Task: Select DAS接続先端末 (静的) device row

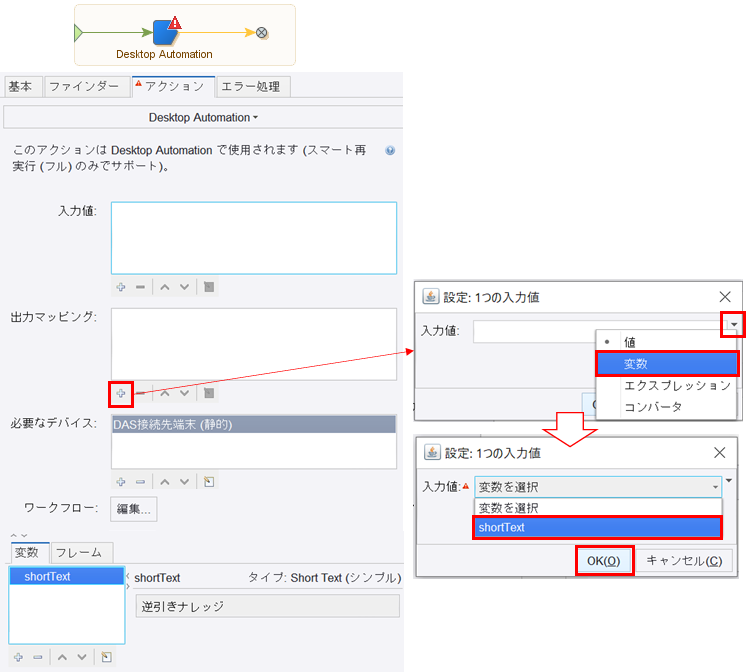Action: click(254, 425)
